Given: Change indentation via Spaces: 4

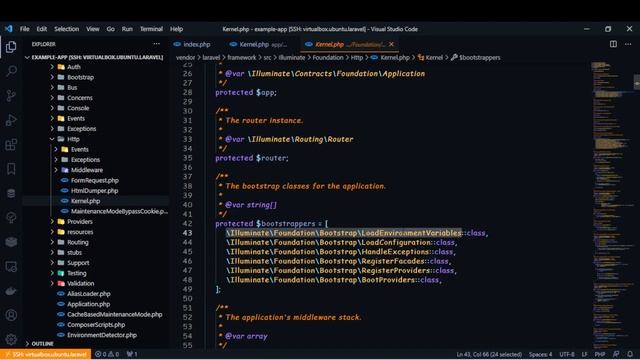Looking at the screenshot, I should tap(540, 354).
